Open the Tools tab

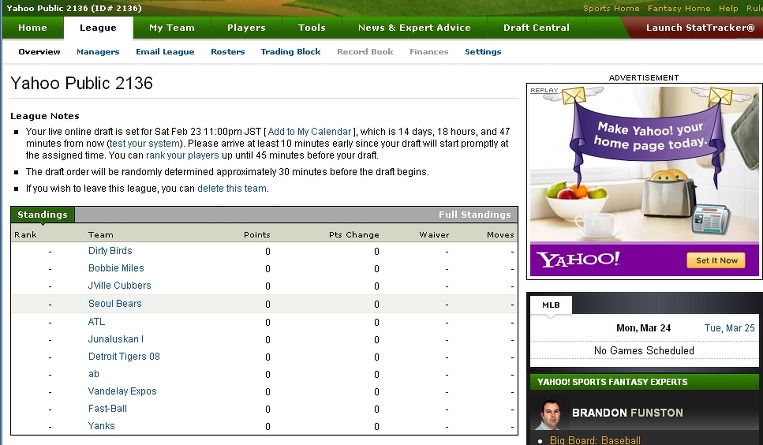coord(311,28)
